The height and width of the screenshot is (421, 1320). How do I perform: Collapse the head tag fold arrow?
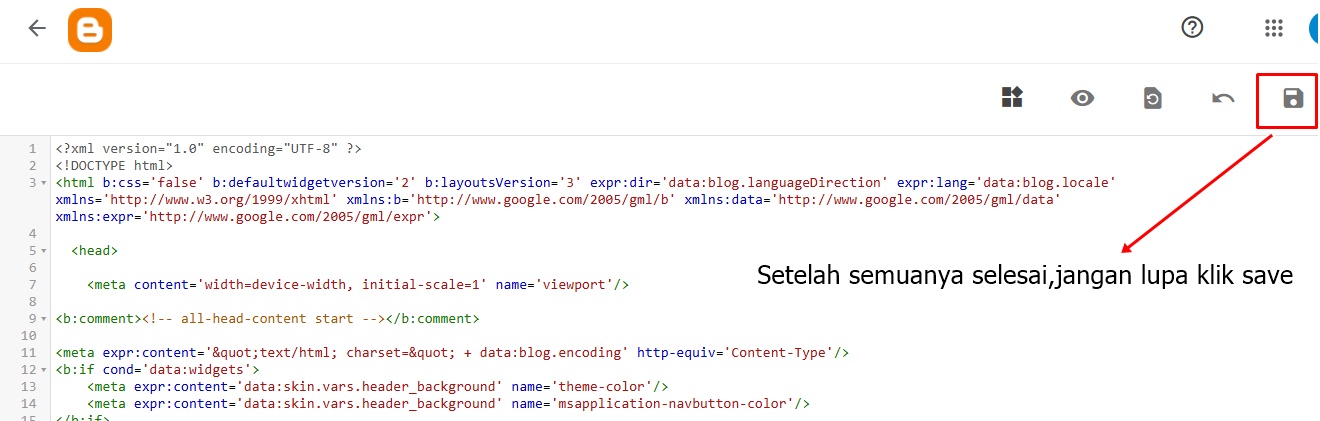(x=46, y=251)
